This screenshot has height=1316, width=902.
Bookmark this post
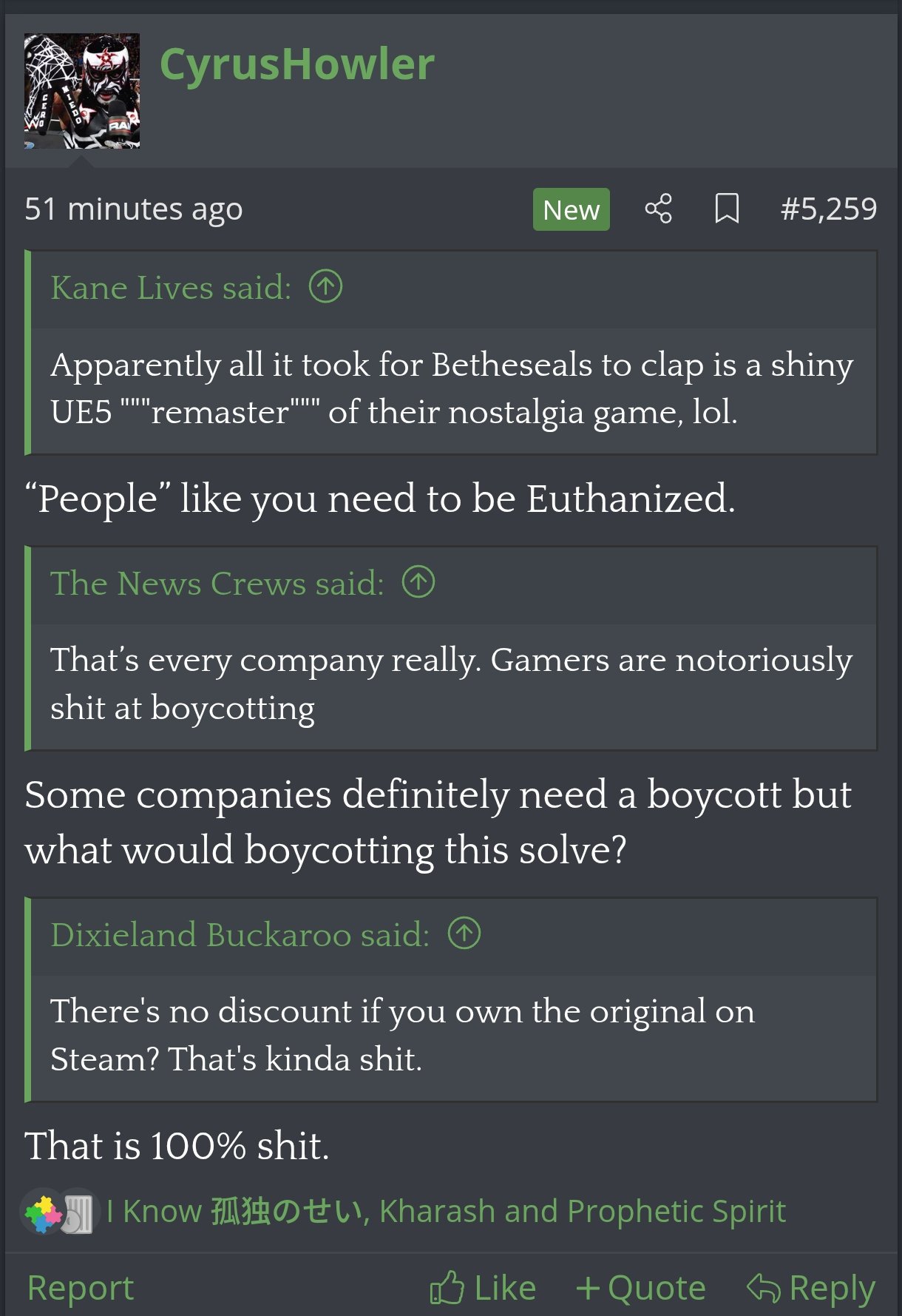pos(727,209)
